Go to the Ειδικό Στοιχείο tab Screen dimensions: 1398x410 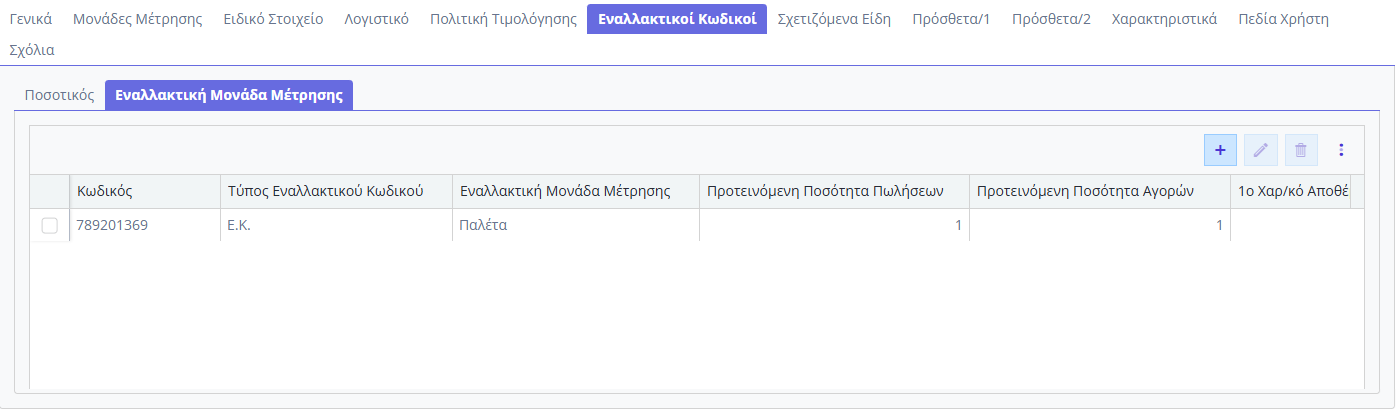coord(273,19)
